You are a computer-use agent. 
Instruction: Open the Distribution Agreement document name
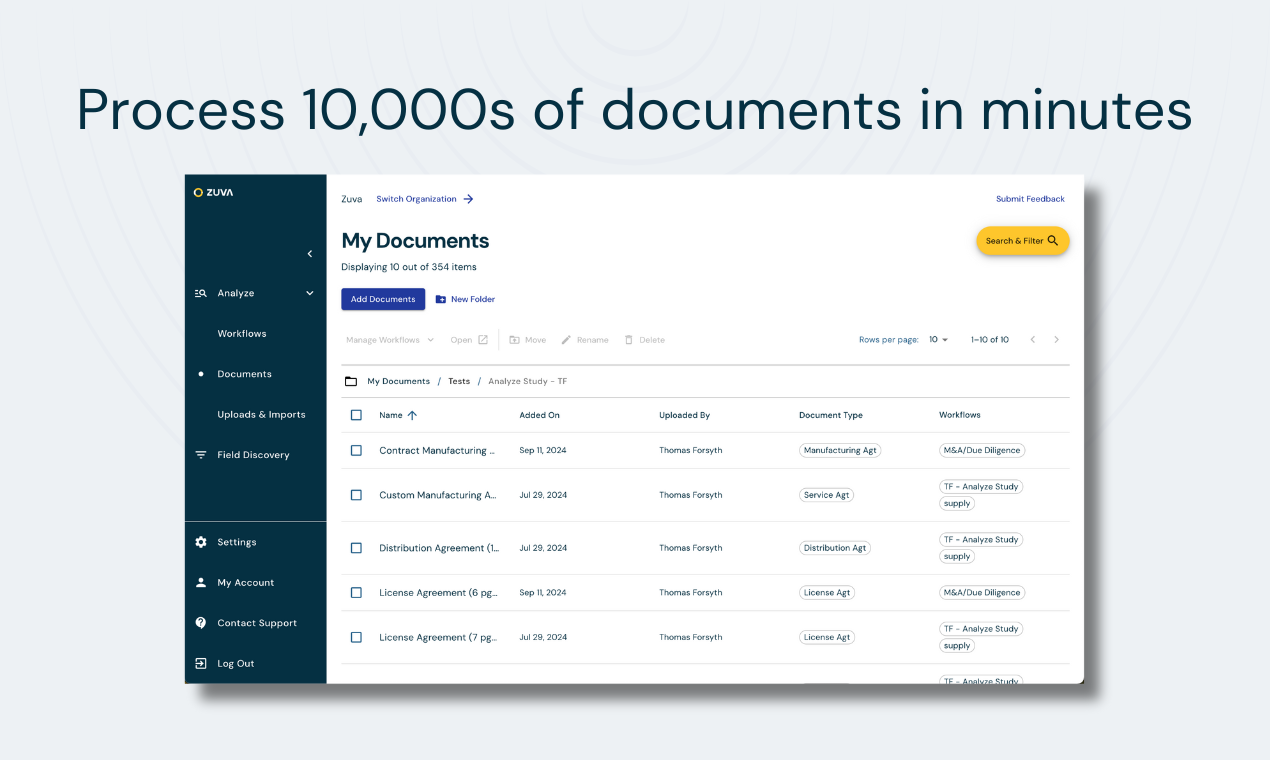(439, 548)
